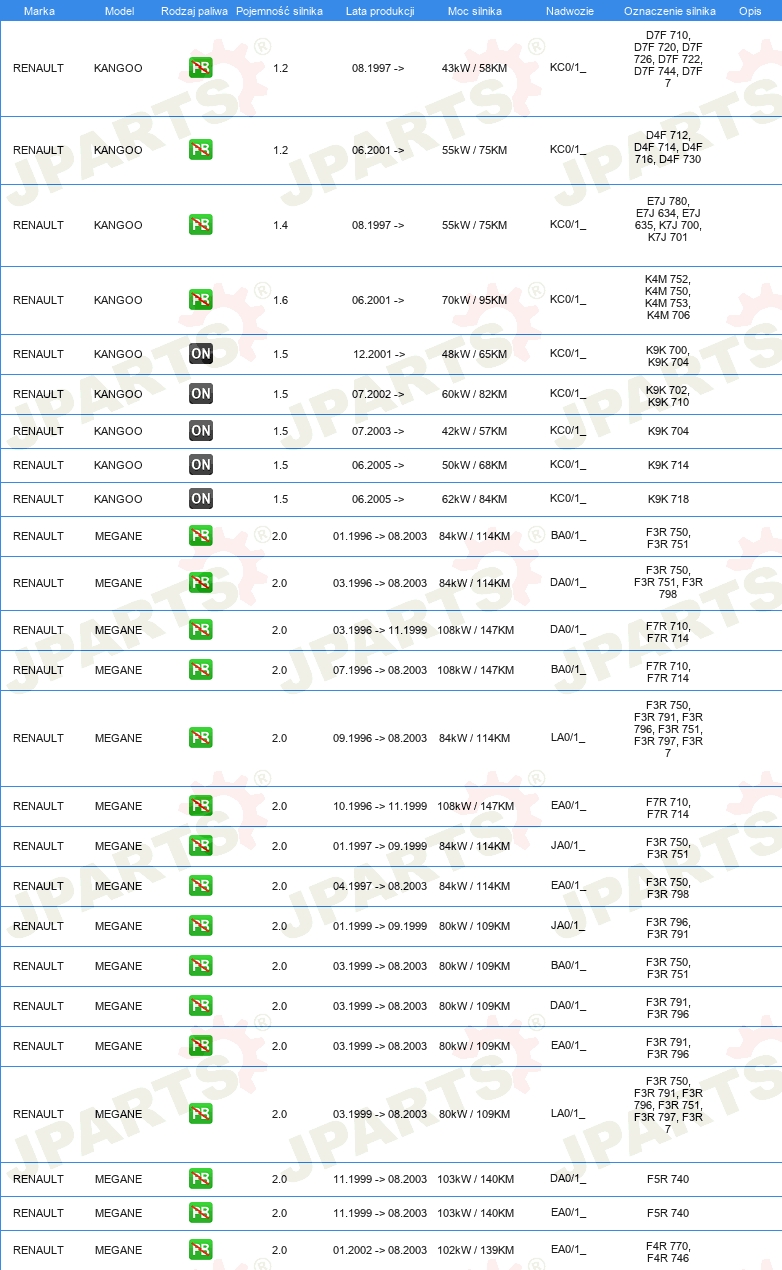Screen dimensions: 782x1270
Task: Click the production years 01.2002 -> 08.2003
Action: (x=380, y=1250)
